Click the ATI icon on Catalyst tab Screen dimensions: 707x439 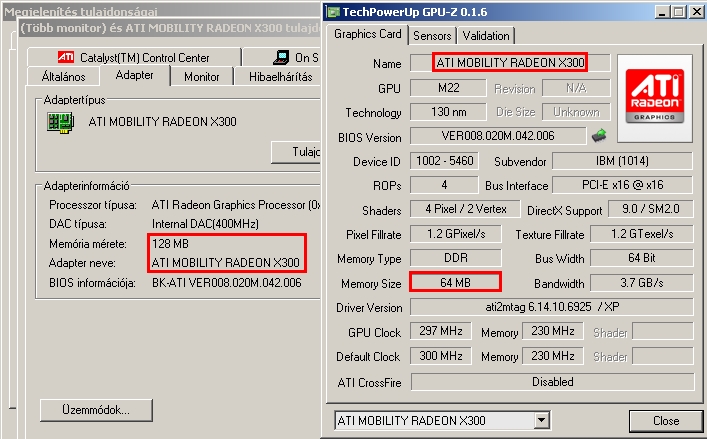point(66,57)
